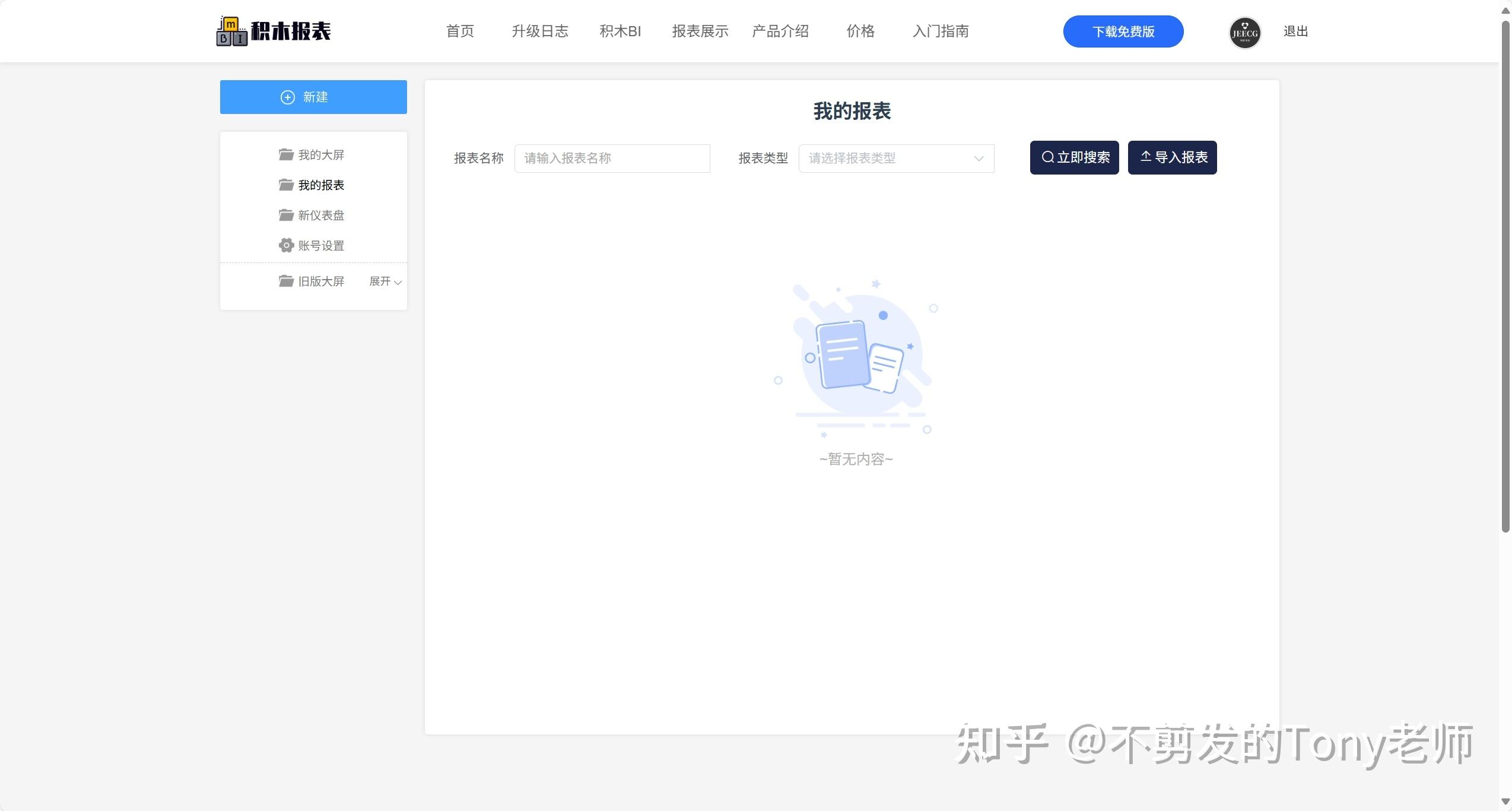Click the plus icon on the 新建 button
The width and height of the screenshot is (1512, 811).
[x=288, y=97]
